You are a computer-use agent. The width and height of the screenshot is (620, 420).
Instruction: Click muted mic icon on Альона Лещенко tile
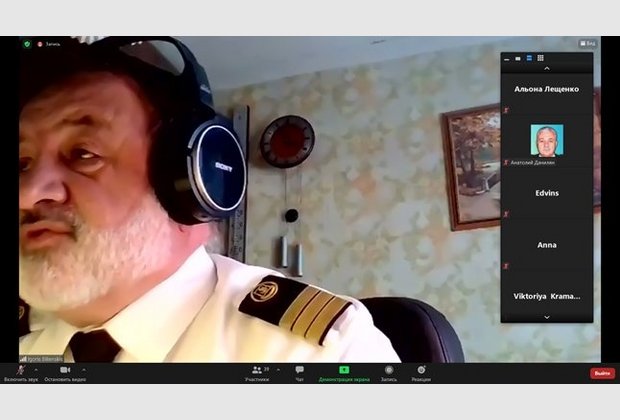506,110
